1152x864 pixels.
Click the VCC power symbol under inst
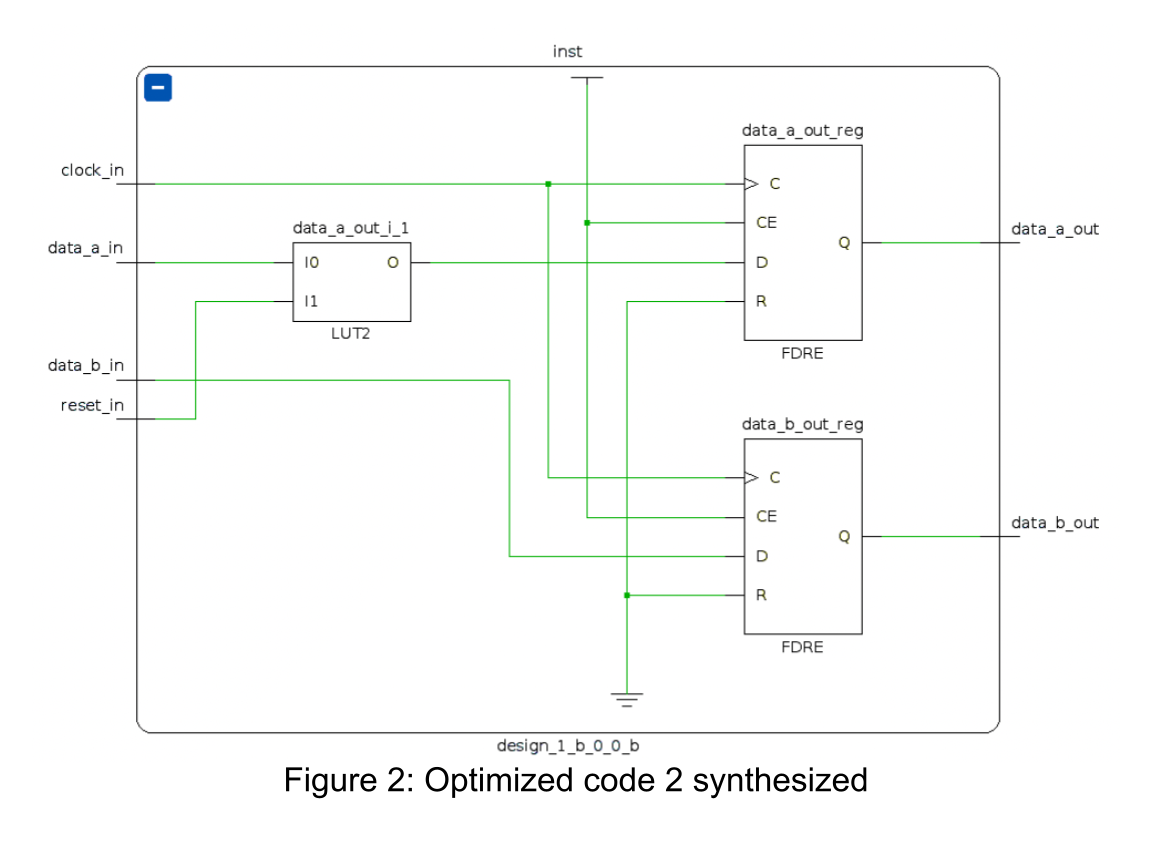587,78
